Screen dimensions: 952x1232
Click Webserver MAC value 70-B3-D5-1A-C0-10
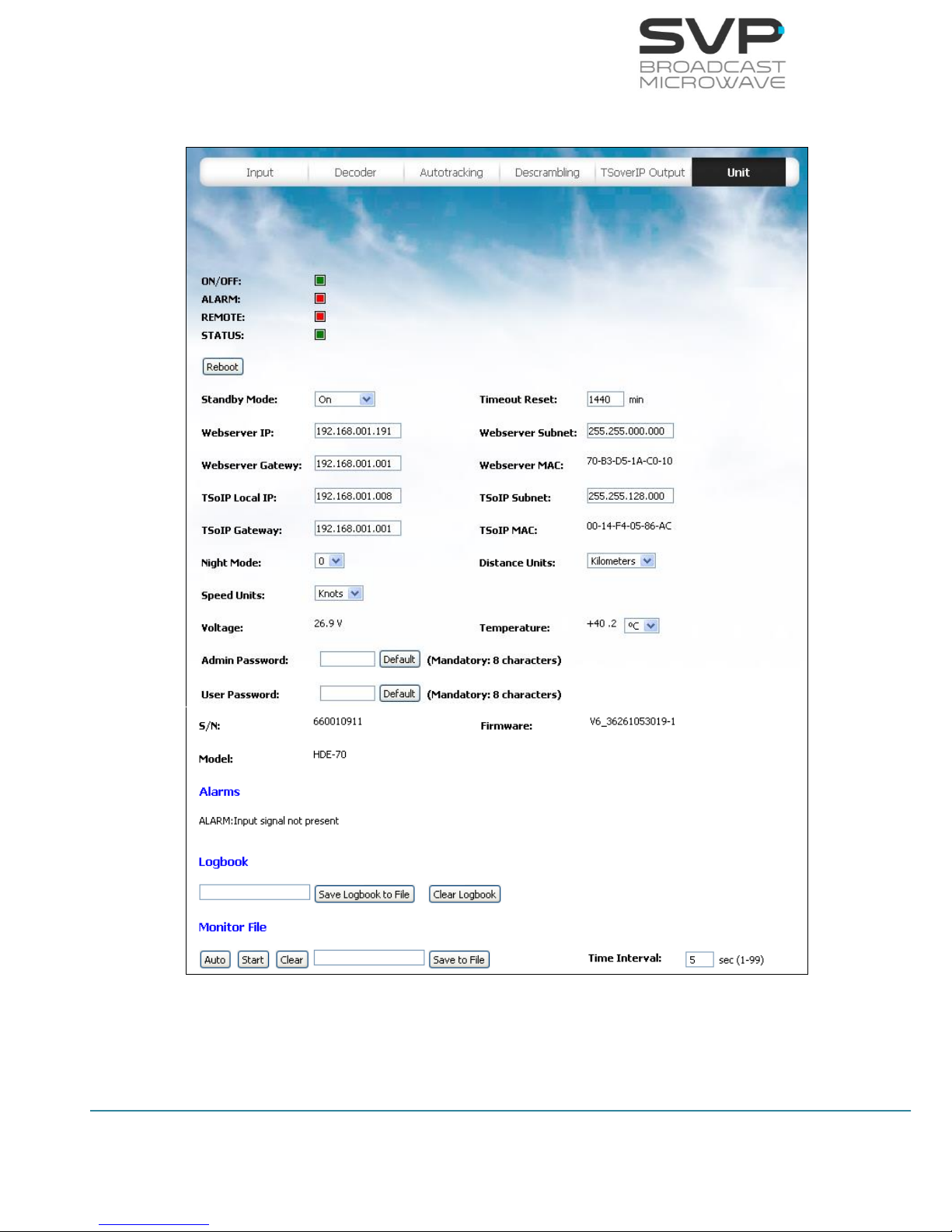[629, 461]
